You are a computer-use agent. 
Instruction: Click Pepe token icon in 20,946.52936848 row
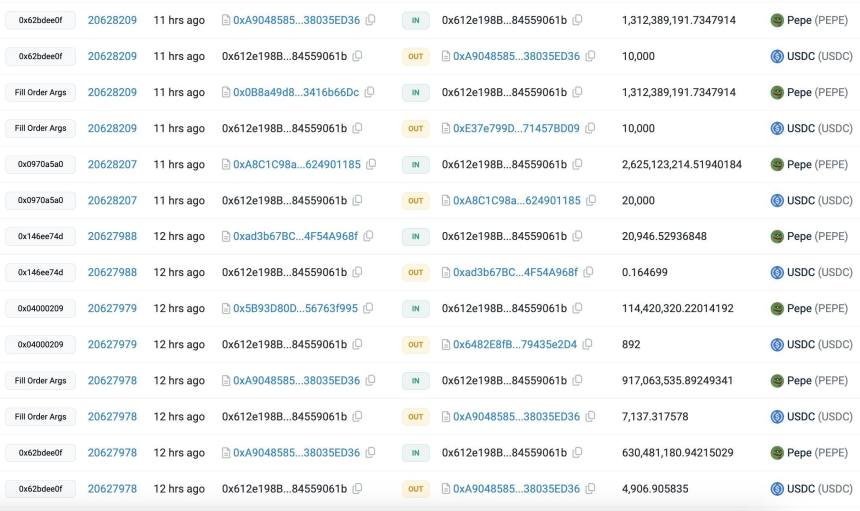point(777,236)
